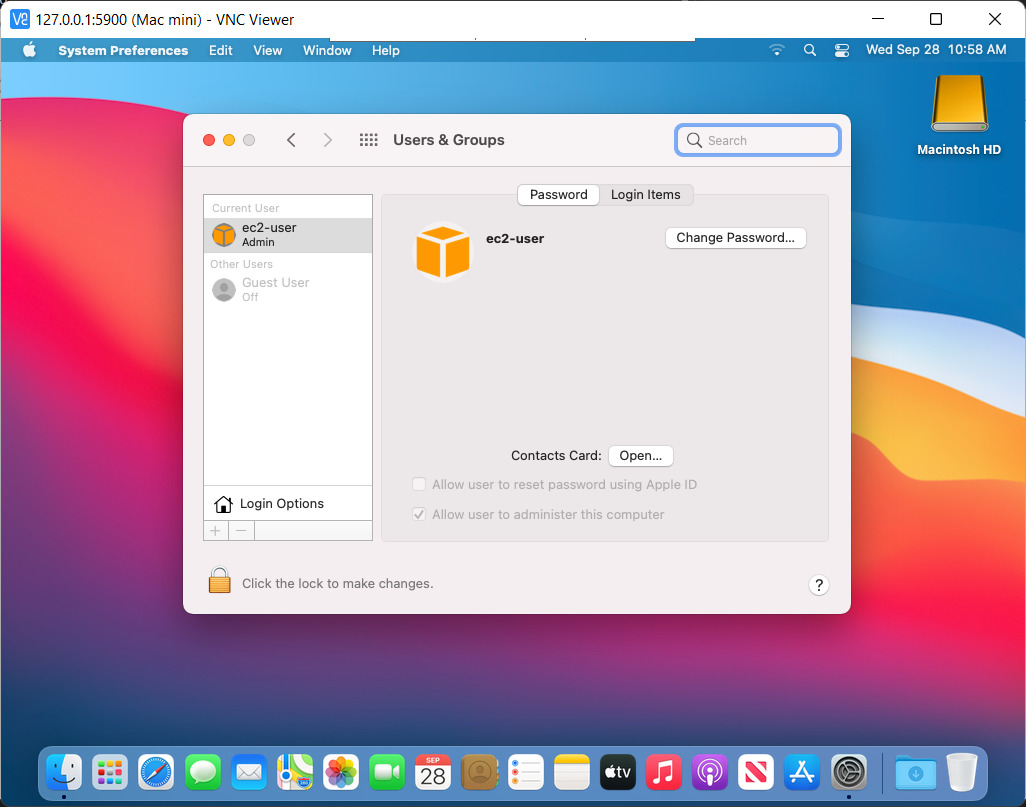1026x807 pixels.
Task: Click the plus button to add a user
Action: (x=216, y=530)
